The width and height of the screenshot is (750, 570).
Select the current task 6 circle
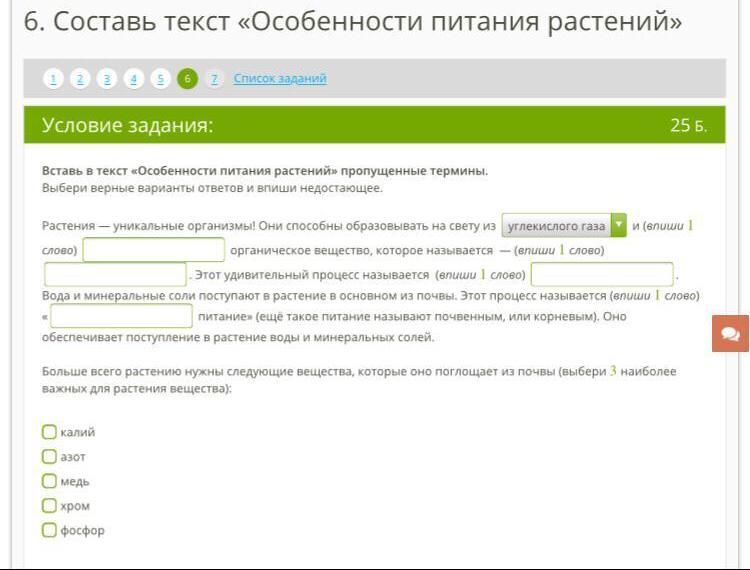[x=187, y=79]
